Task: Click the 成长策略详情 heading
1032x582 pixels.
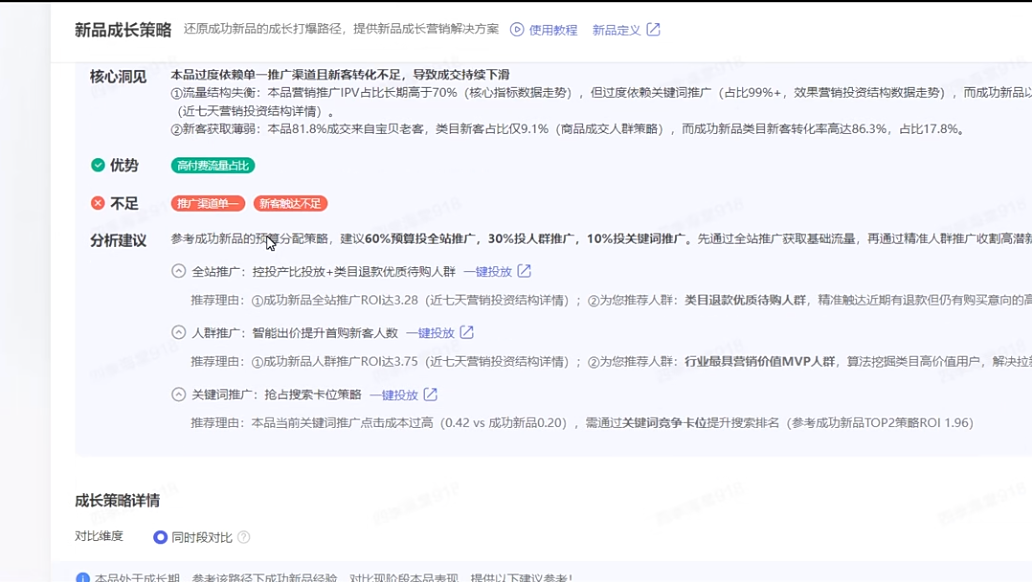Action: click(117, 500)
